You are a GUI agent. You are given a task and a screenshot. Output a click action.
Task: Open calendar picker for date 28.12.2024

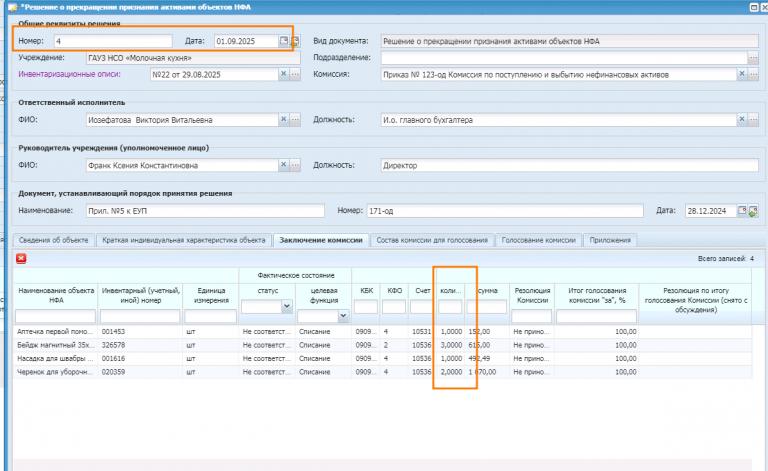point(742,211)
